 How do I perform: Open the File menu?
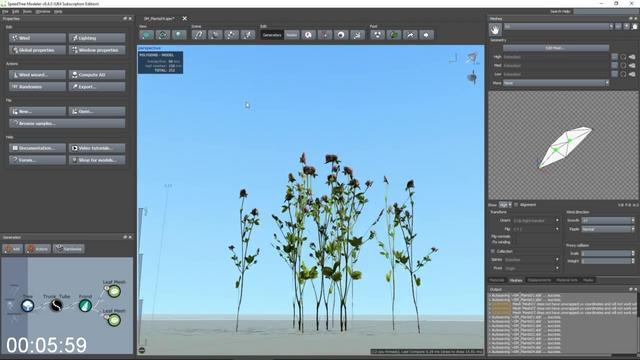pyautogui.click(x=5, y=11)
